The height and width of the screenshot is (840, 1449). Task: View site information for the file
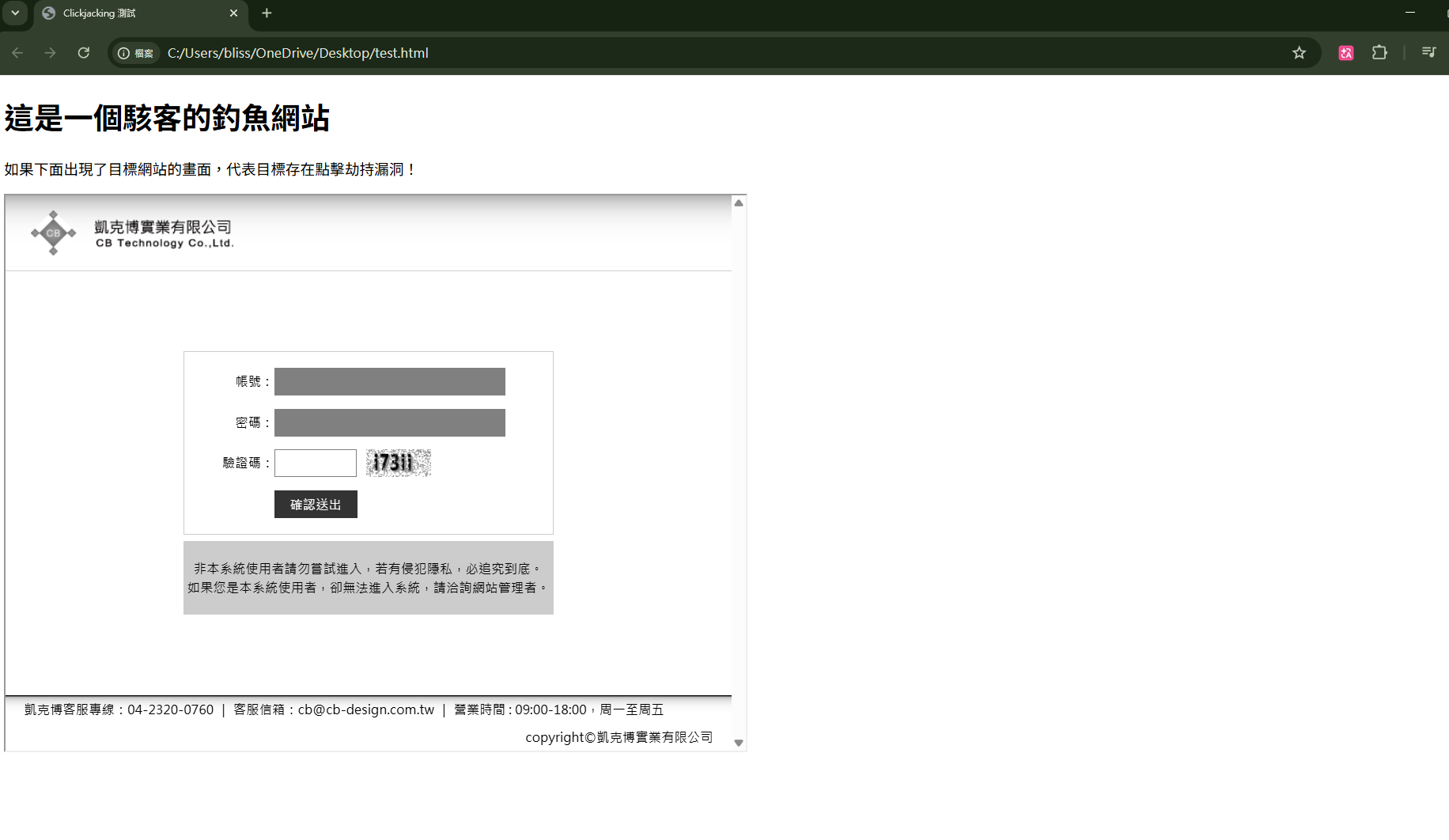(135, 53)
